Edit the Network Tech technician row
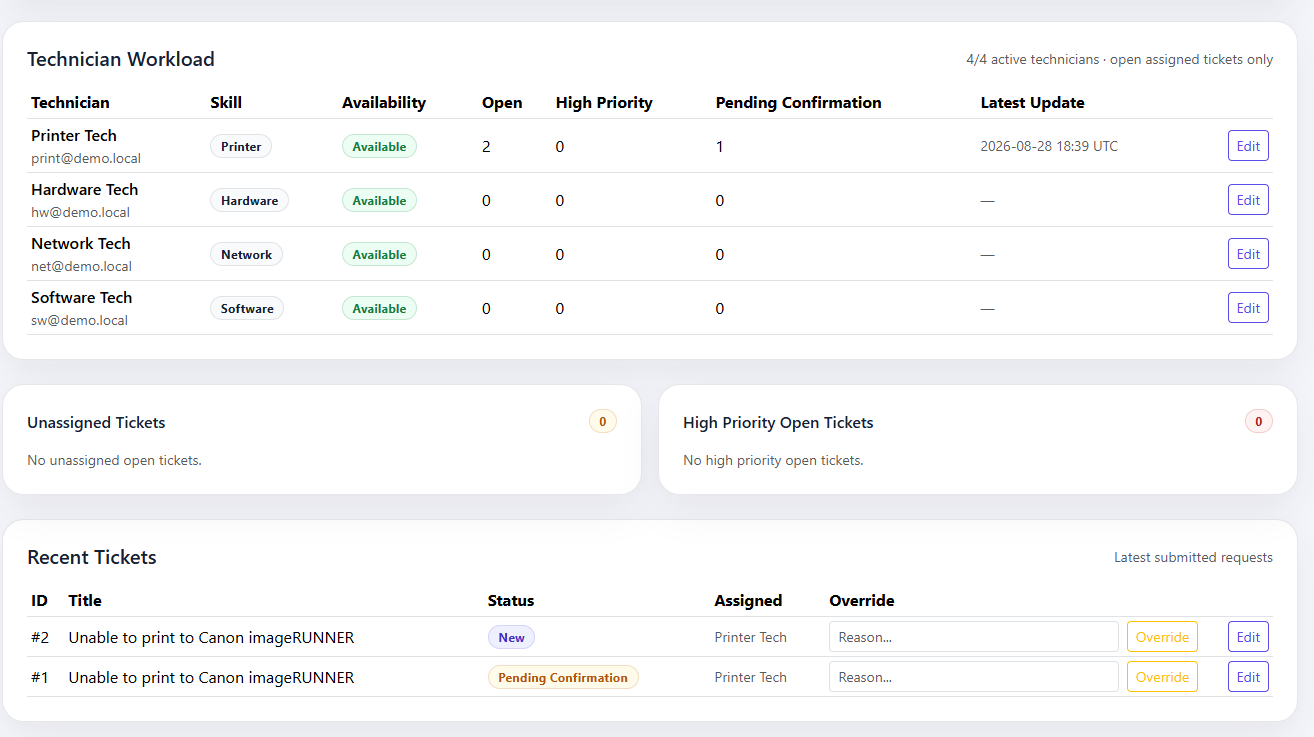 (1248, 254)
